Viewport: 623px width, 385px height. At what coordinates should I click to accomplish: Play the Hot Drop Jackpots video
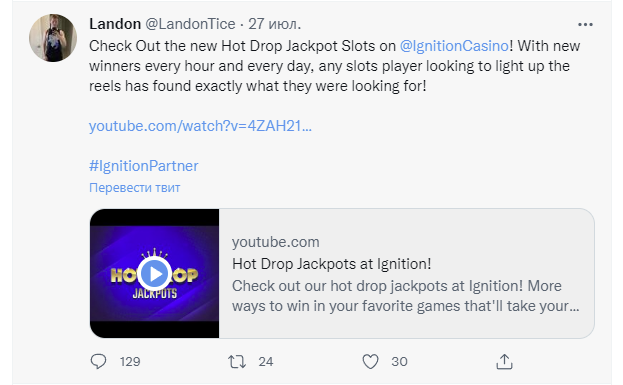(155, 273)
